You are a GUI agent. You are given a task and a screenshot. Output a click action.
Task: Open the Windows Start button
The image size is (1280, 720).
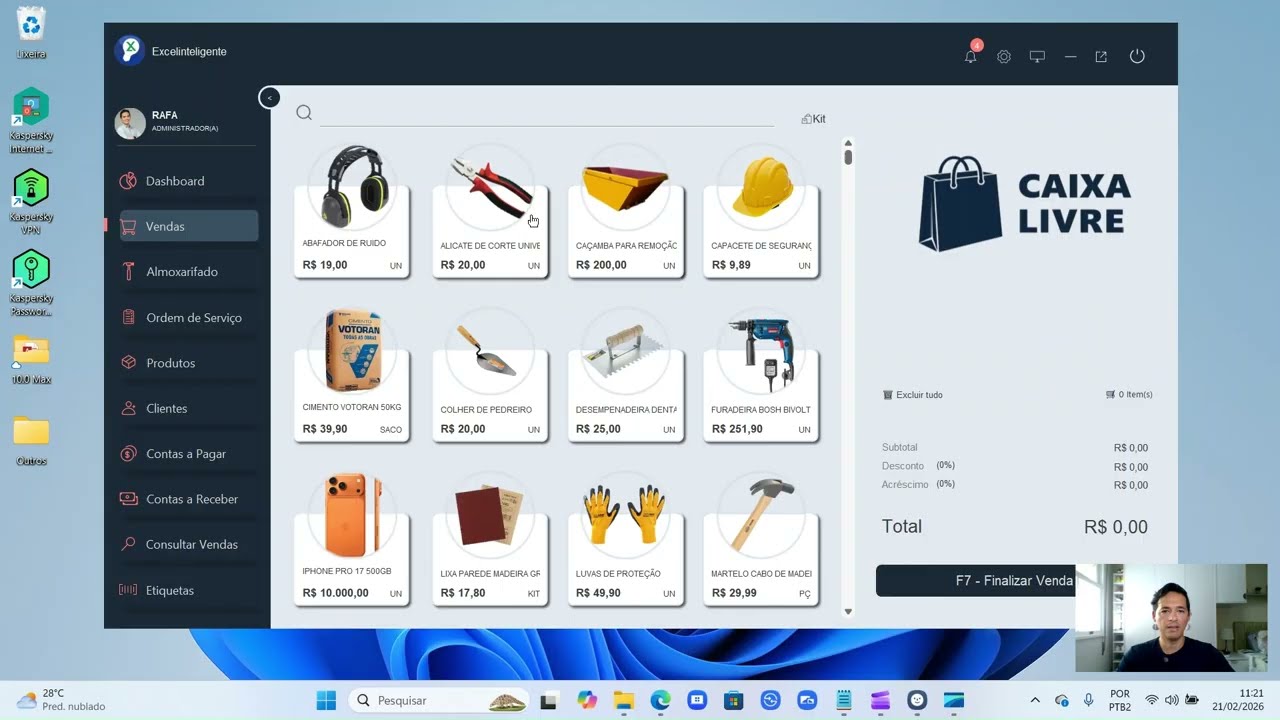(326, 700)
